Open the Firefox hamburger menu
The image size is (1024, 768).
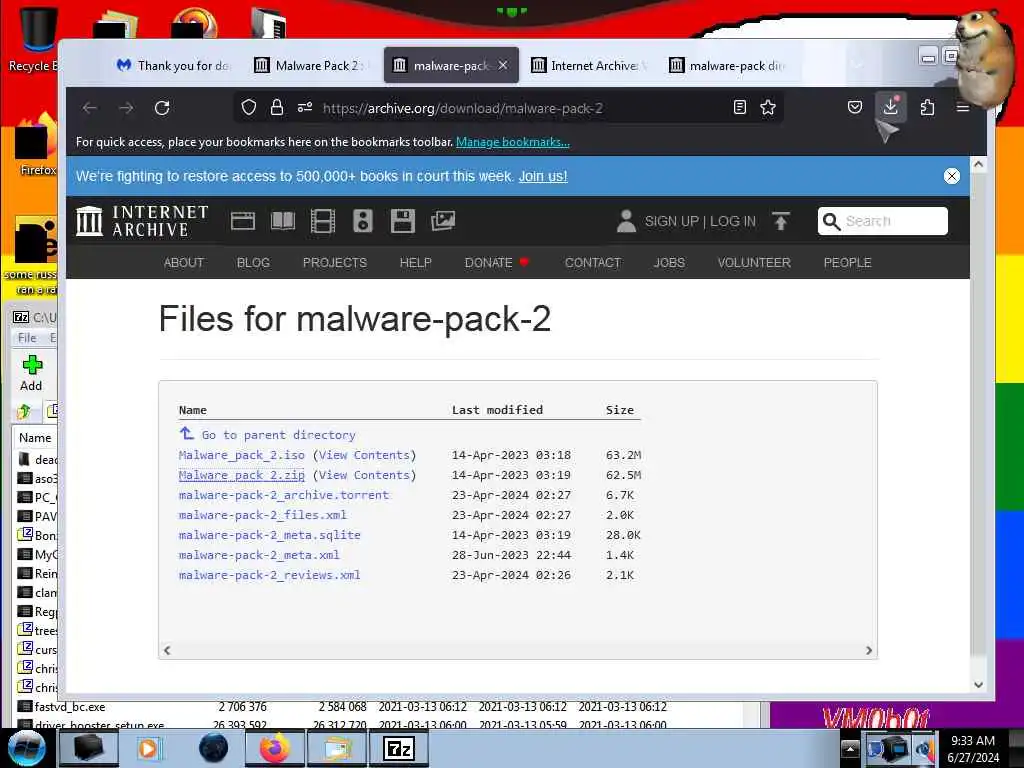pos(963,108)
